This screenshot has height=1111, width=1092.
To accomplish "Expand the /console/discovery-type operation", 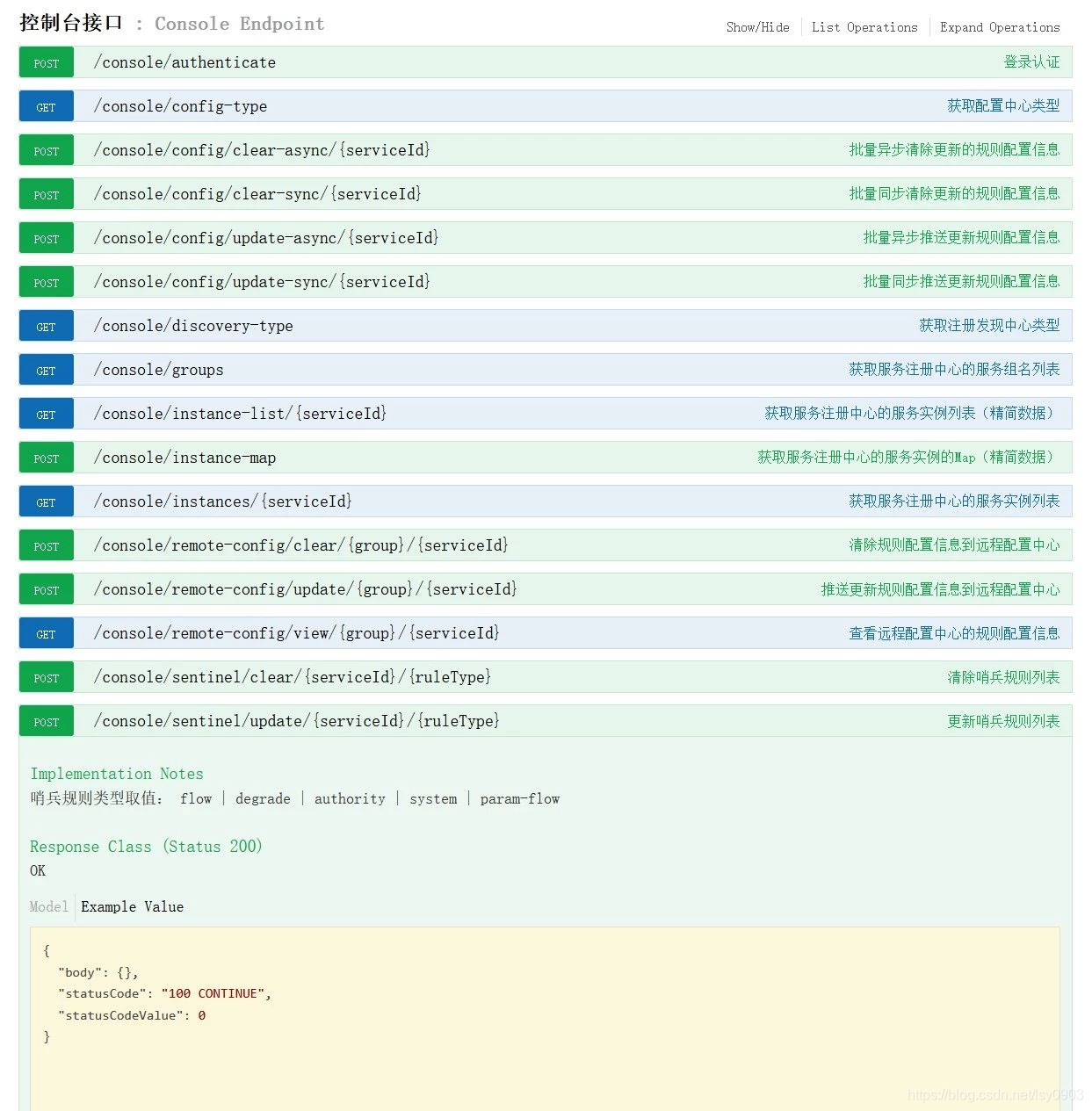I will (193, 326).
